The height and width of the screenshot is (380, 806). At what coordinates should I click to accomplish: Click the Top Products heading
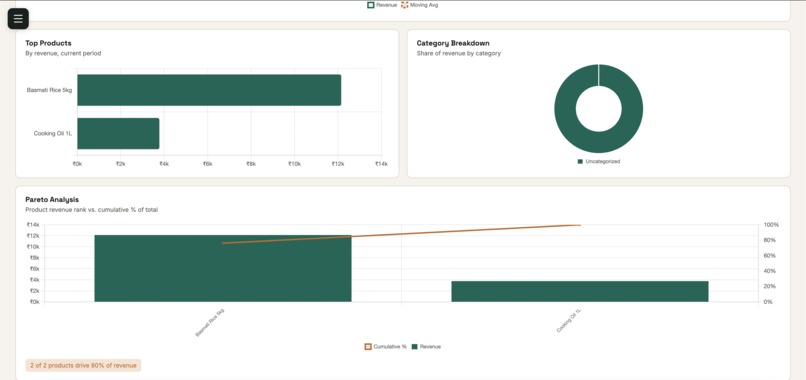pos(48,43)
